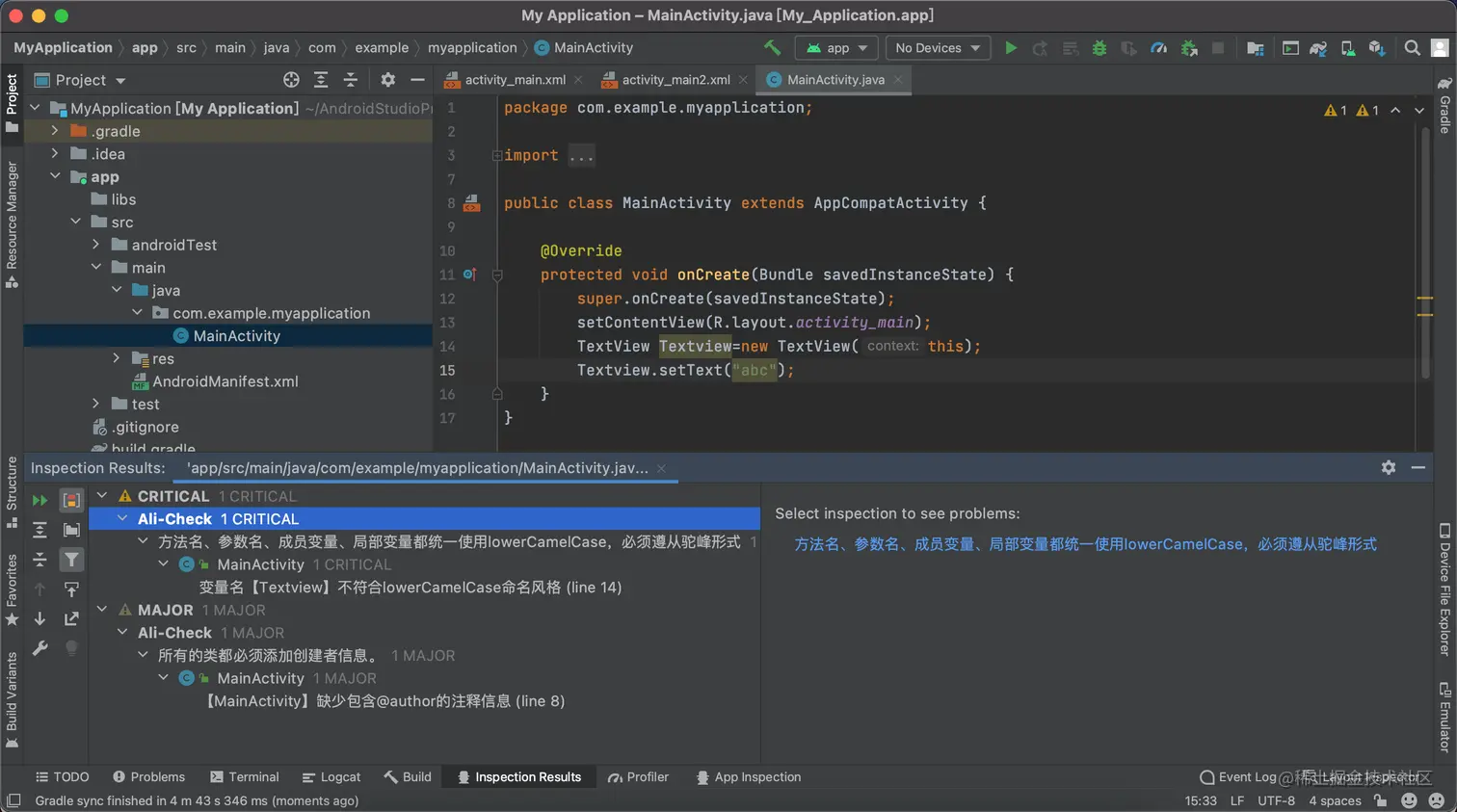Image resolution: width=1457 pixels, height=812 pixels.
Task: Open the Terminal tool window tab
Action: tap(245, 777)
